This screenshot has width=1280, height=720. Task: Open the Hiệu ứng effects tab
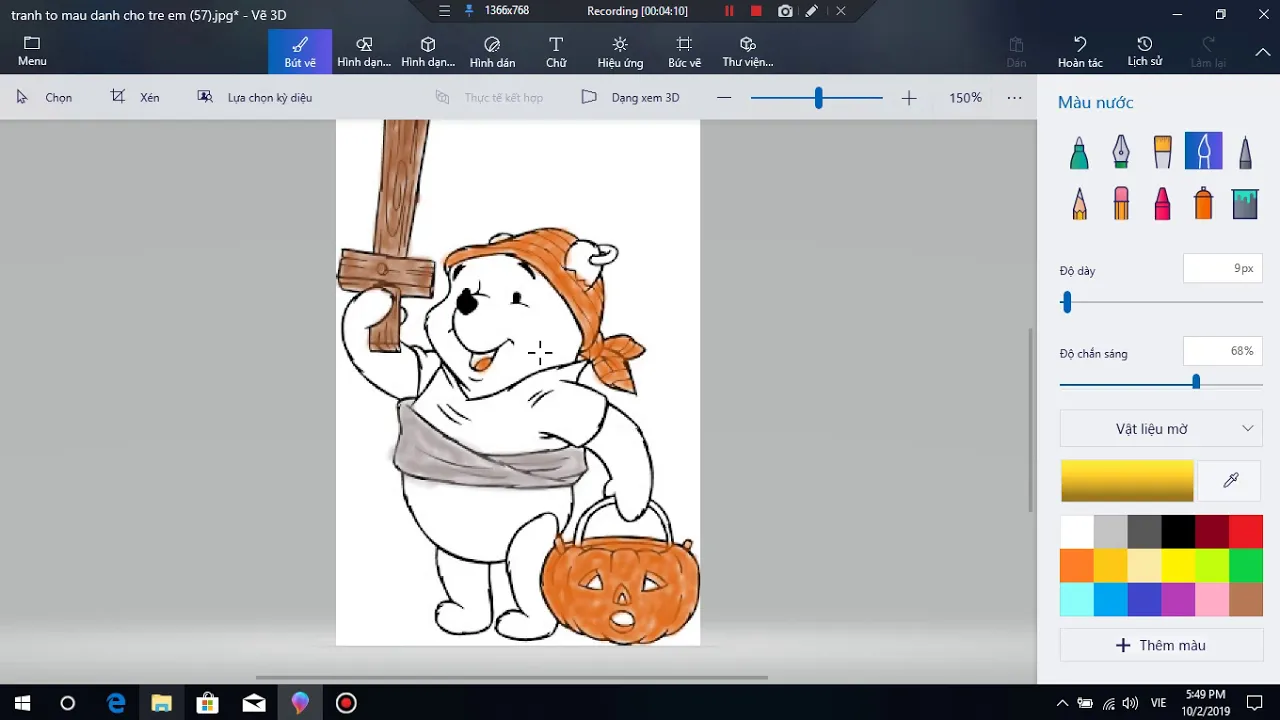(x=620, y=52)
